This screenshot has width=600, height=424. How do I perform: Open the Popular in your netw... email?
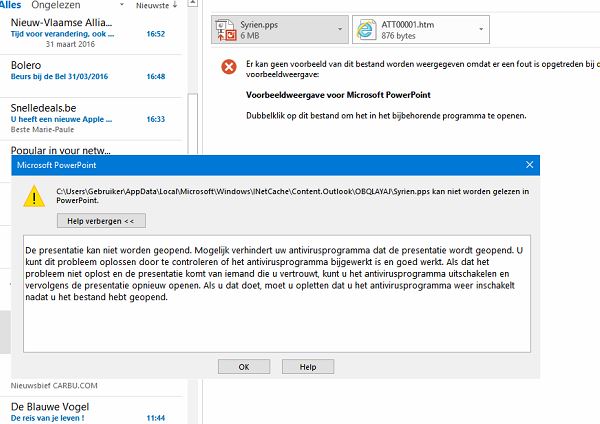[x=91, y=149]
